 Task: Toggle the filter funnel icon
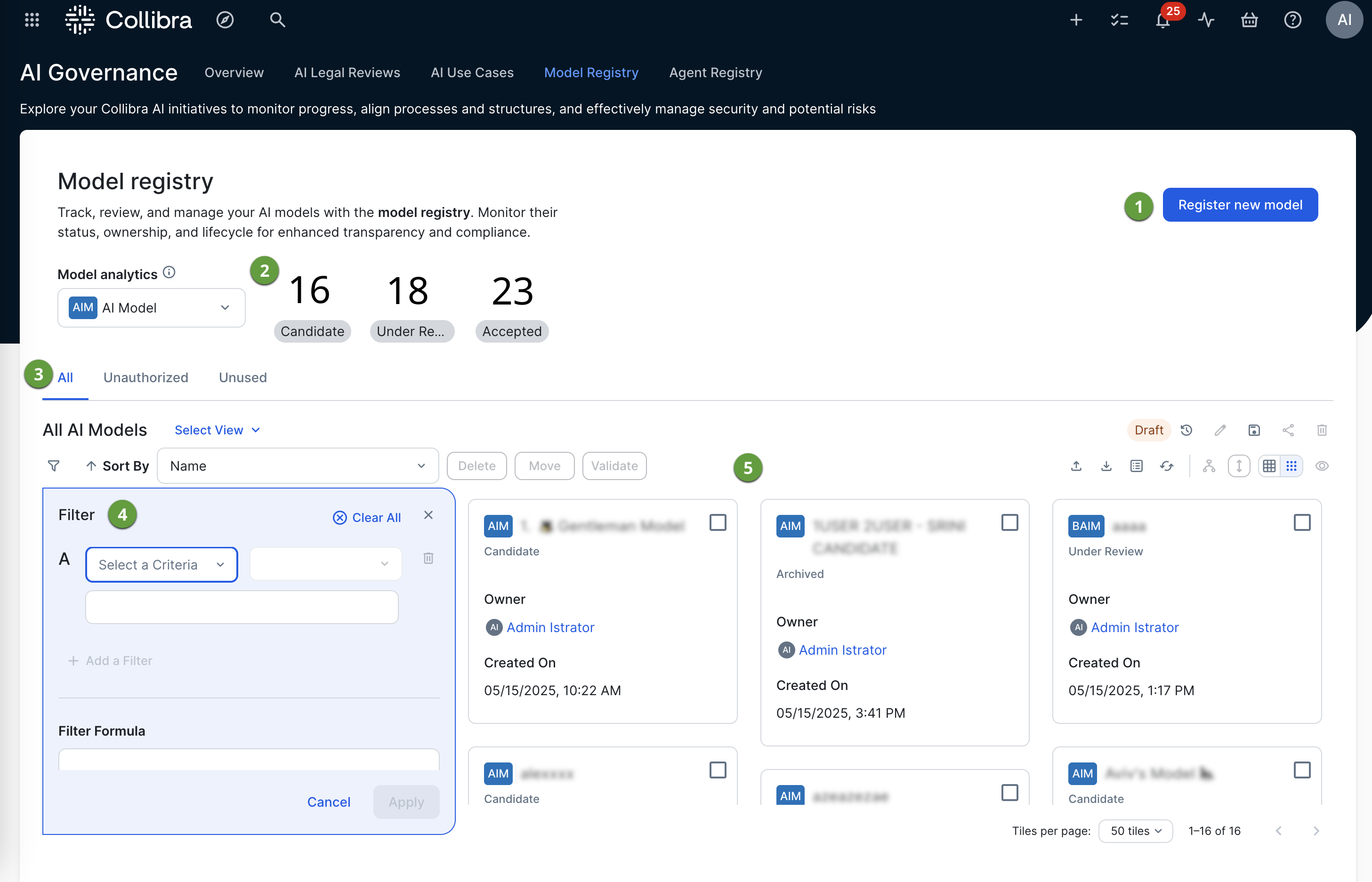[x=54, y=465]
